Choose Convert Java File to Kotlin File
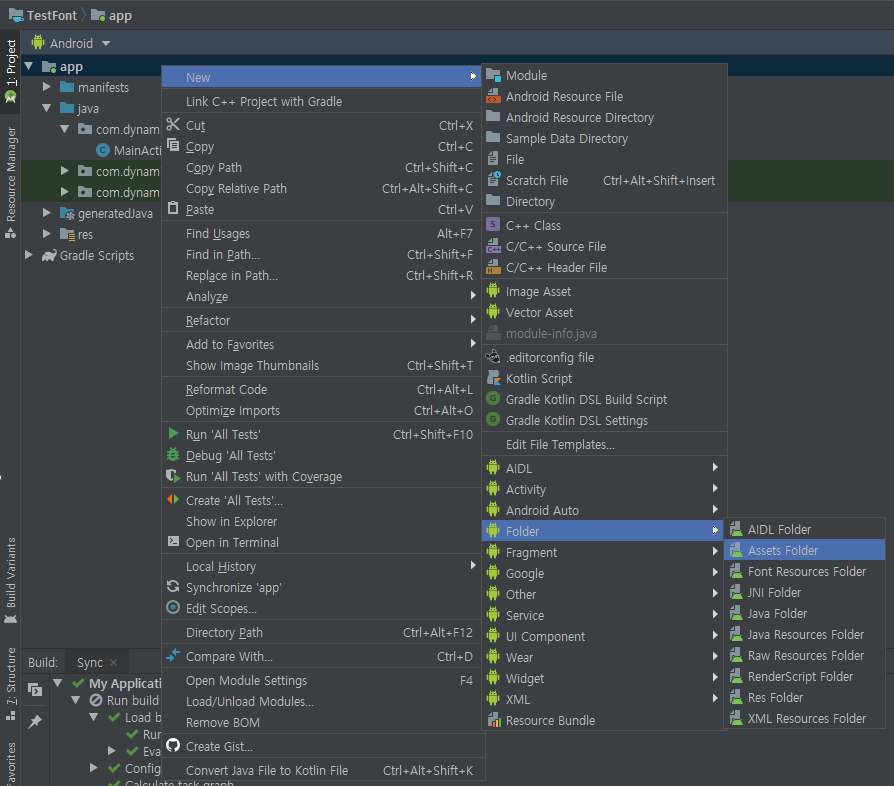Screen dimensions: 894x786 pos(322,770)
